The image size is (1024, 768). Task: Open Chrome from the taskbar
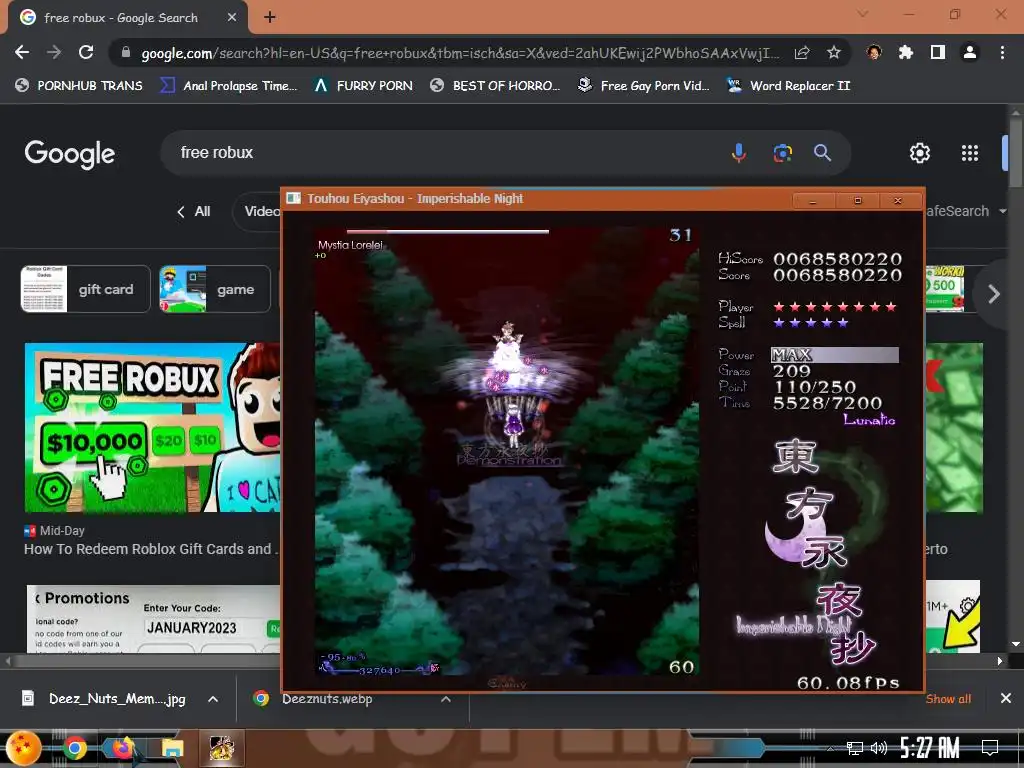74,748
